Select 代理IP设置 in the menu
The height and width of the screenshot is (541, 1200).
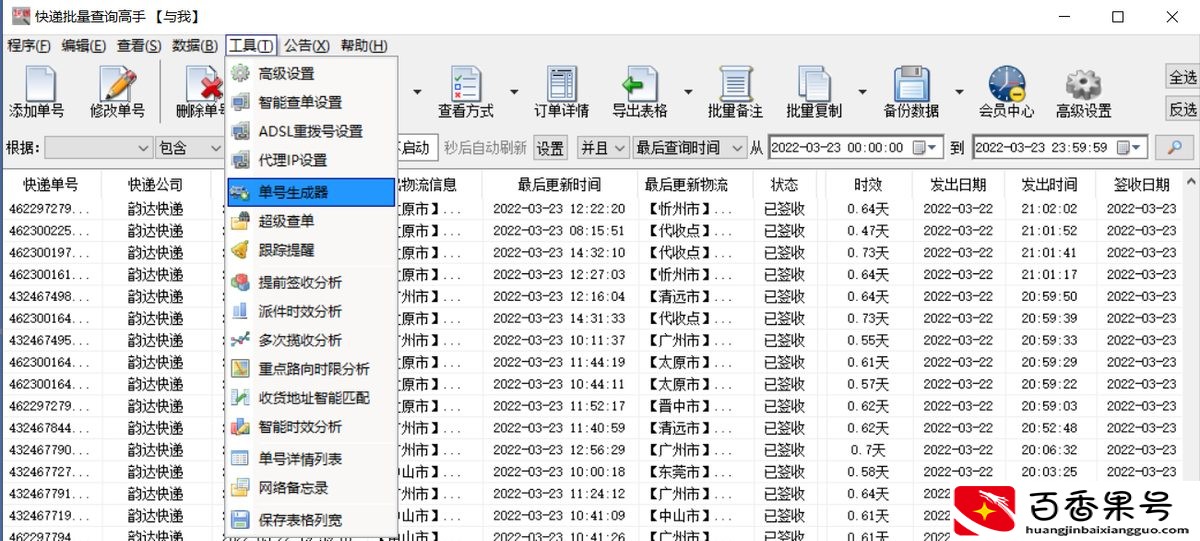312,160
